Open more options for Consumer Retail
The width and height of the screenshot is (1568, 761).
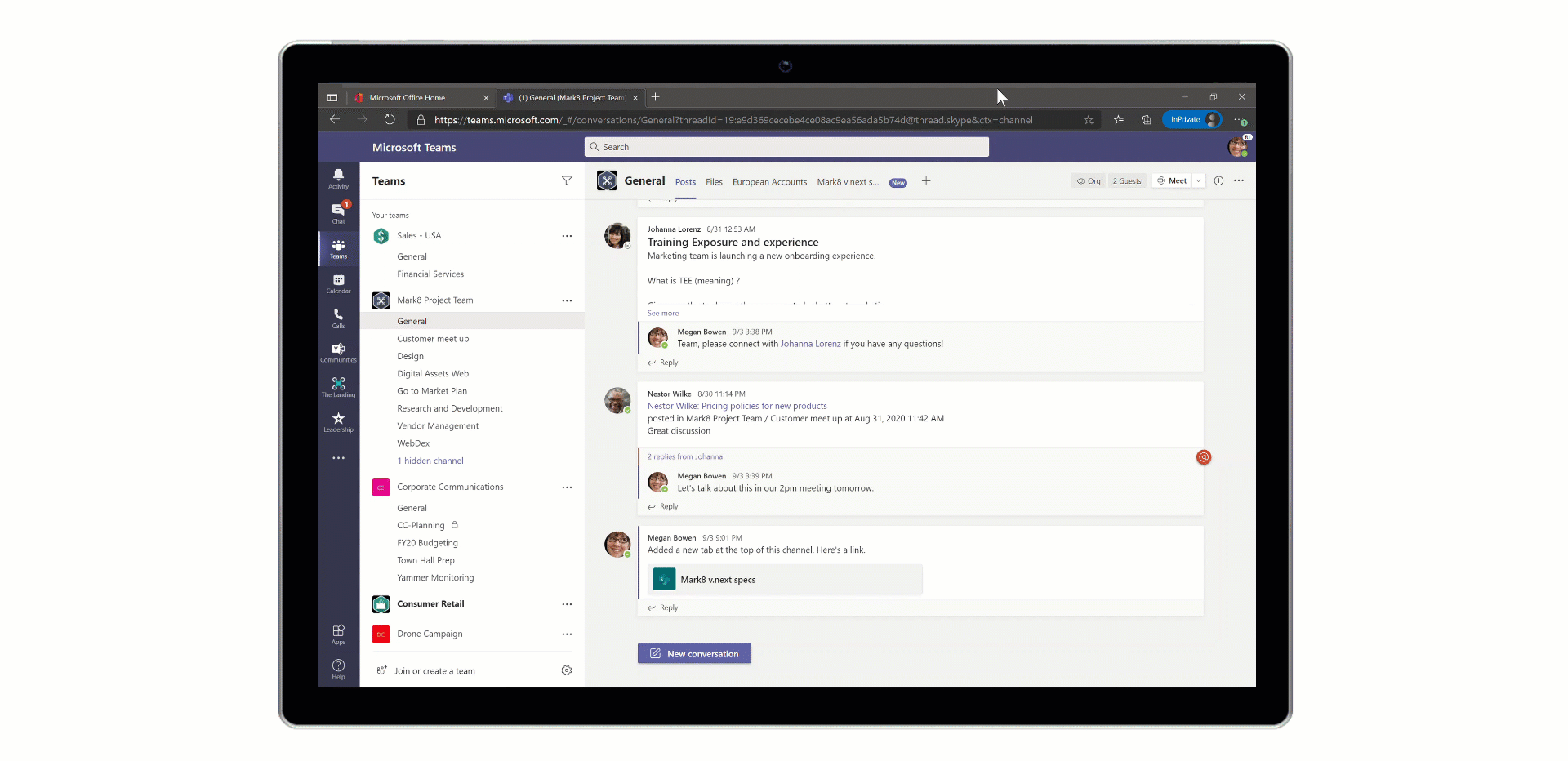[567, 604]
